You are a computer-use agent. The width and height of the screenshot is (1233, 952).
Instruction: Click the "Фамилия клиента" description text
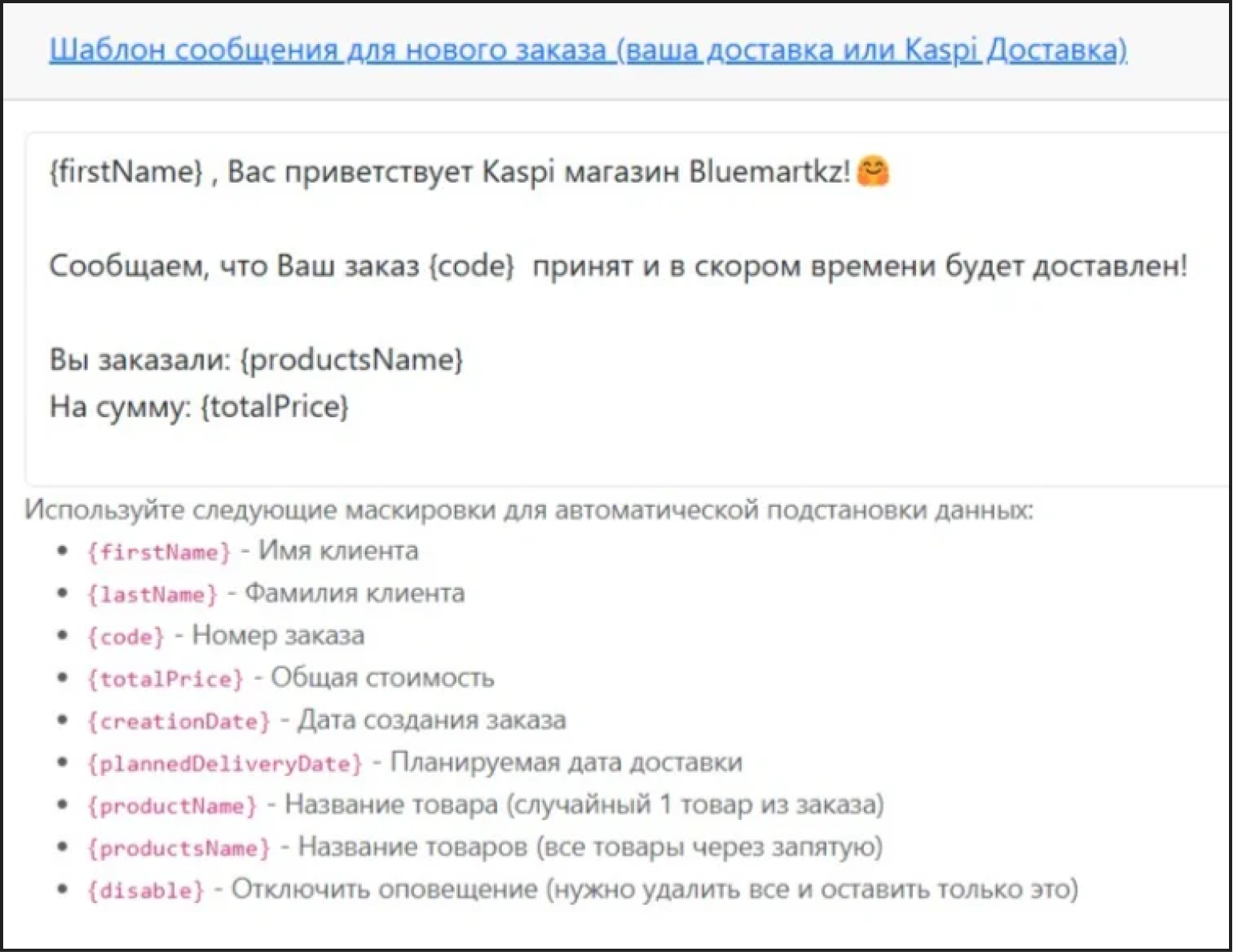[354, 593]
